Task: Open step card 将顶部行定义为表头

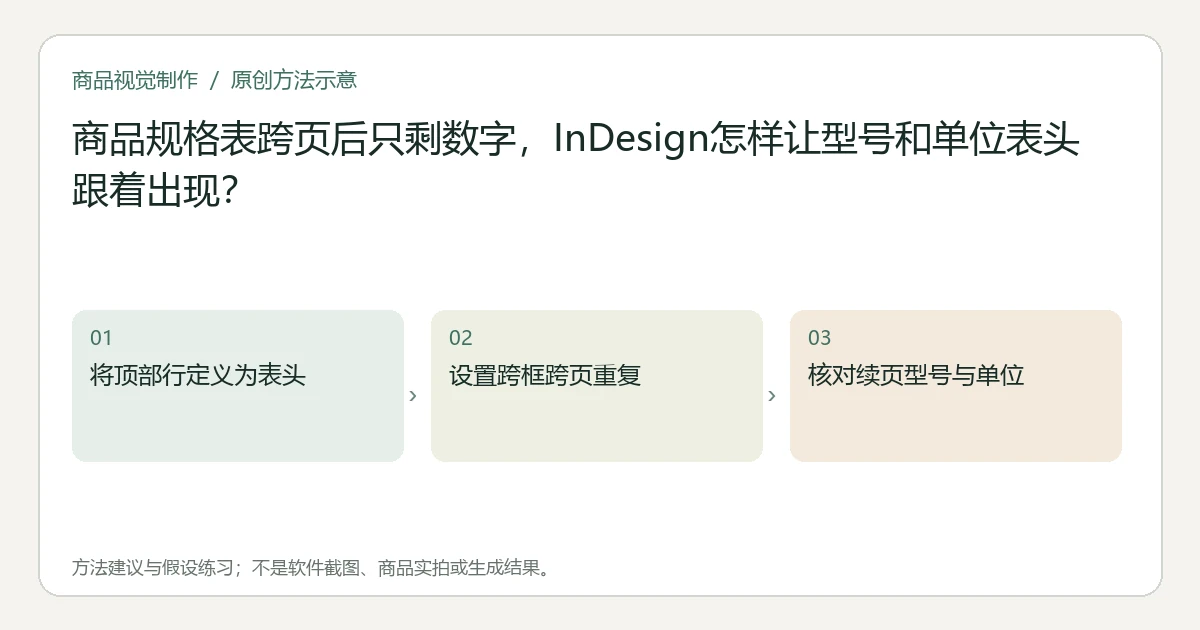Action: point(238,386)
